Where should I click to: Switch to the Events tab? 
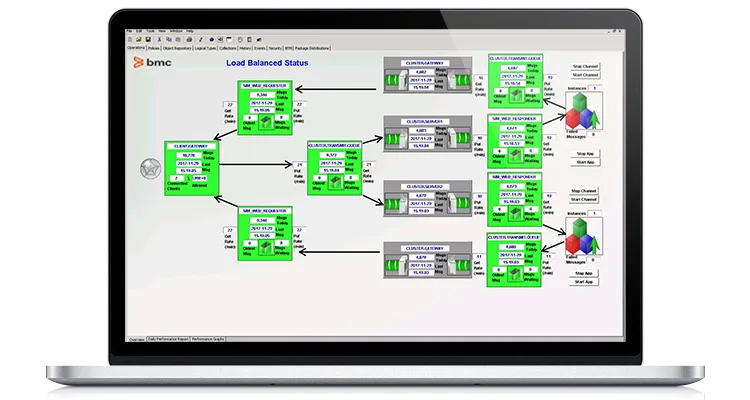tap(260, 48)
